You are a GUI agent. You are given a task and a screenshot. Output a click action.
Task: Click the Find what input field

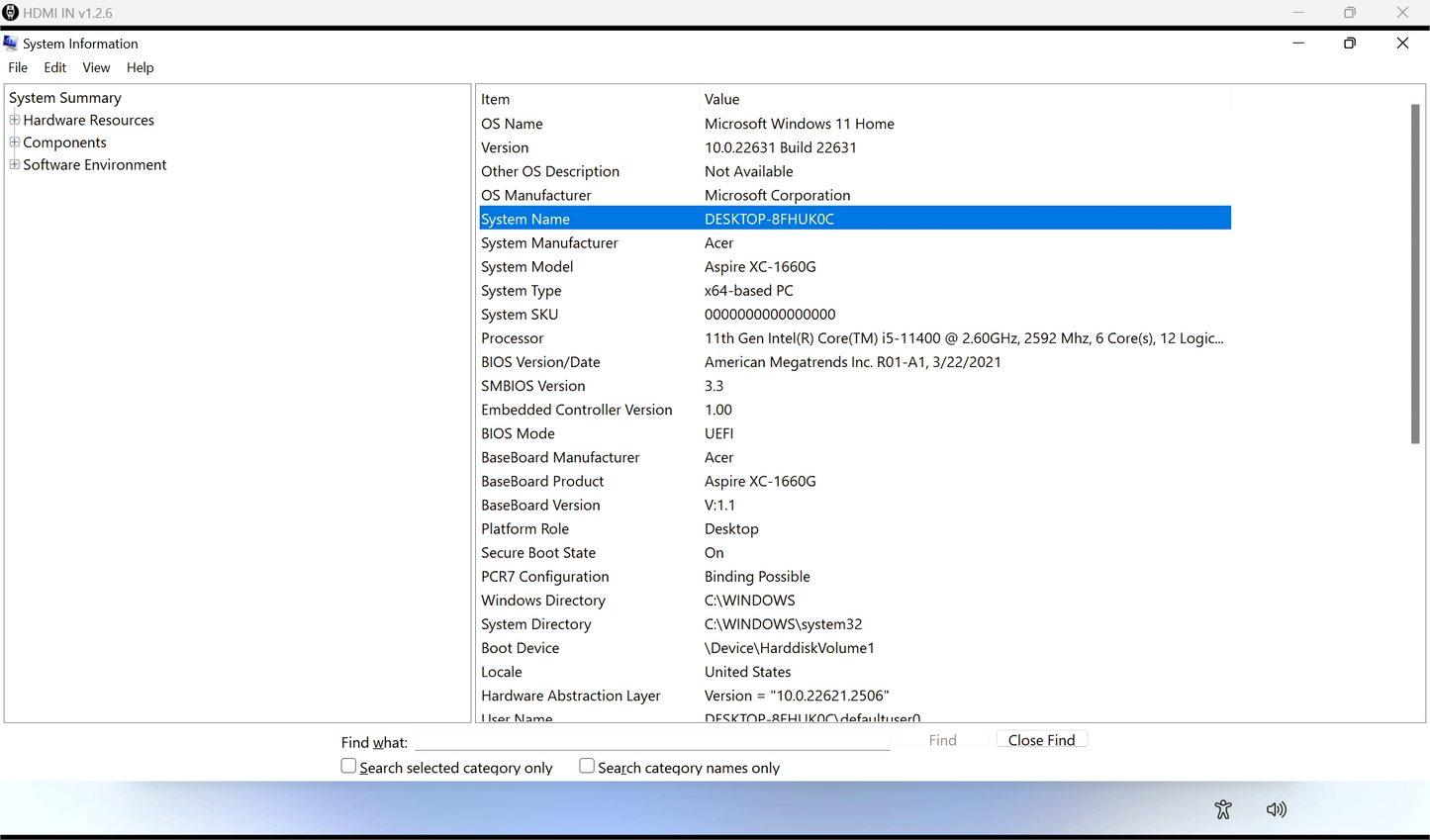[652, 741]
